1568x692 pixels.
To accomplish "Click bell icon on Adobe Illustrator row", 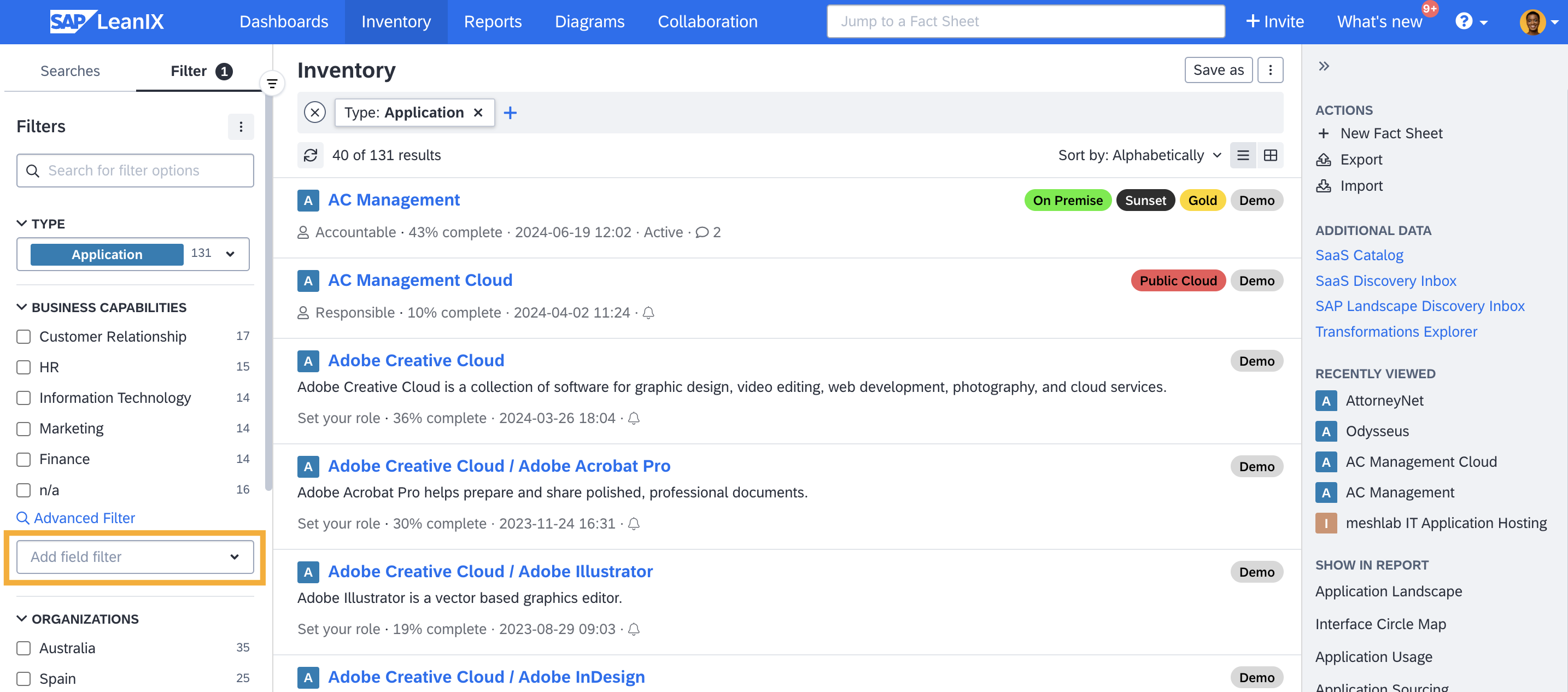I will tap(634, 629).
